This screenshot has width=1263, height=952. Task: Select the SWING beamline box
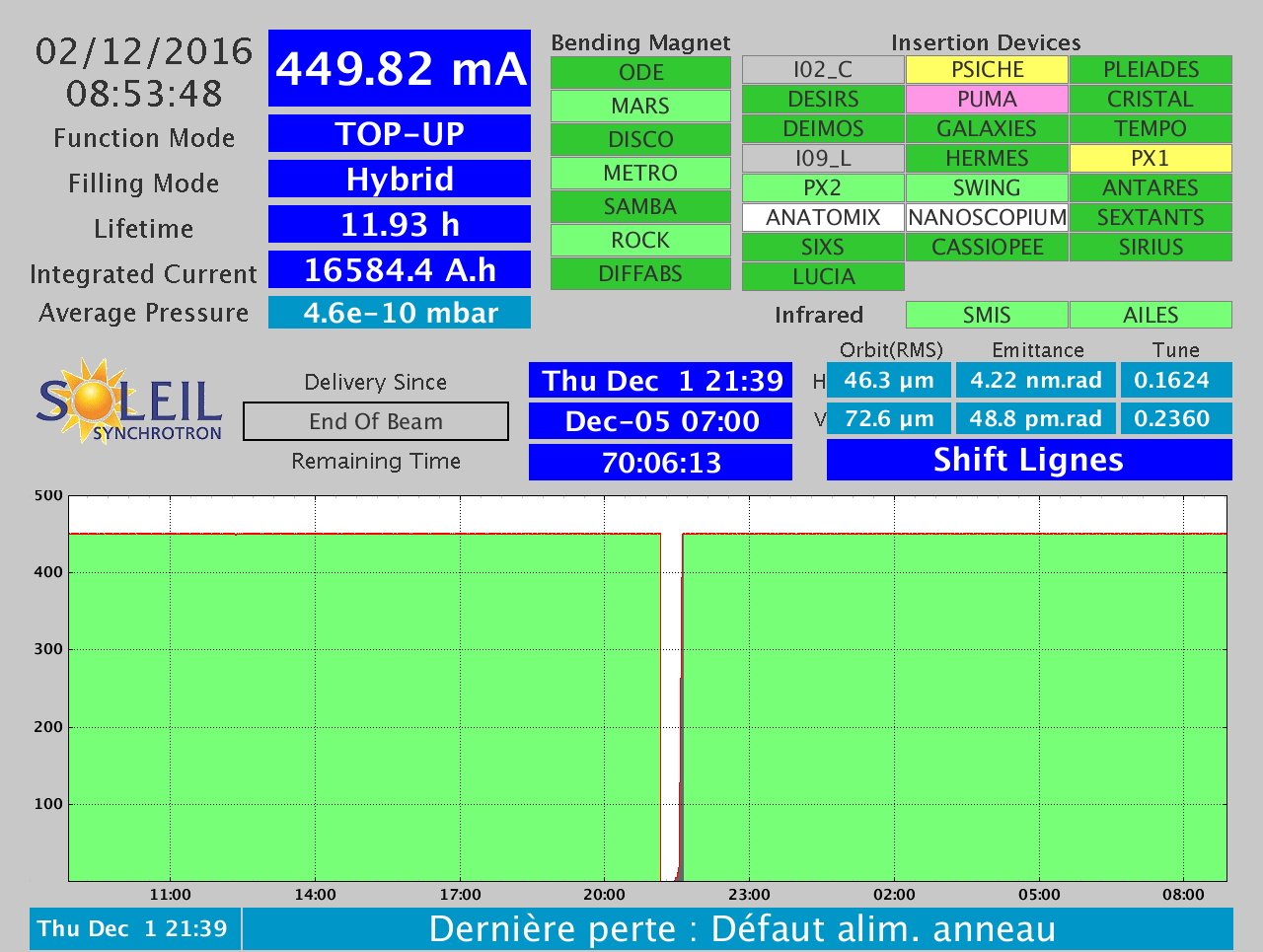(987, 187)
